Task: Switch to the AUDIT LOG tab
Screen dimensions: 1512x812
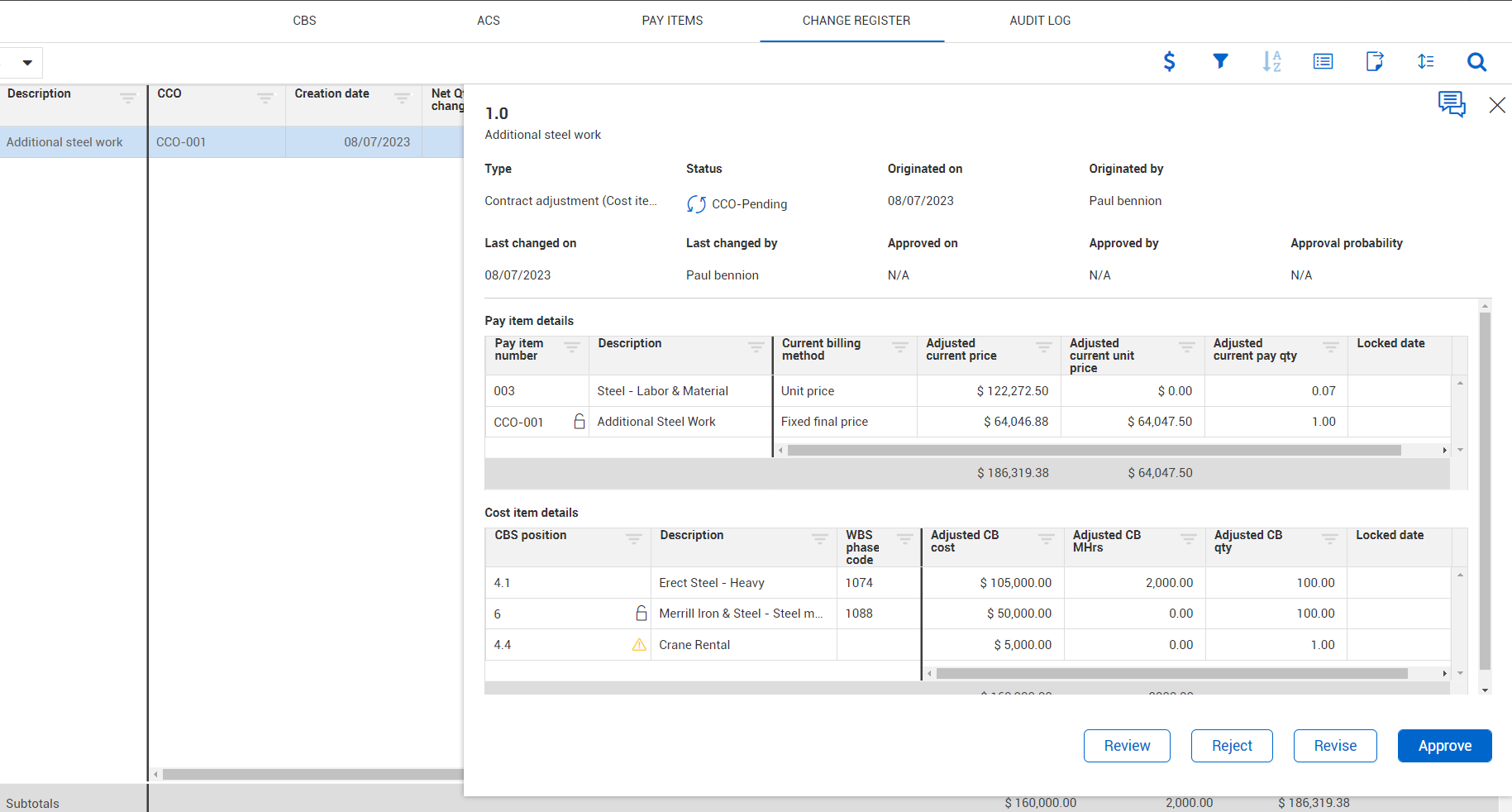Action: click(x=1039, y=21)
